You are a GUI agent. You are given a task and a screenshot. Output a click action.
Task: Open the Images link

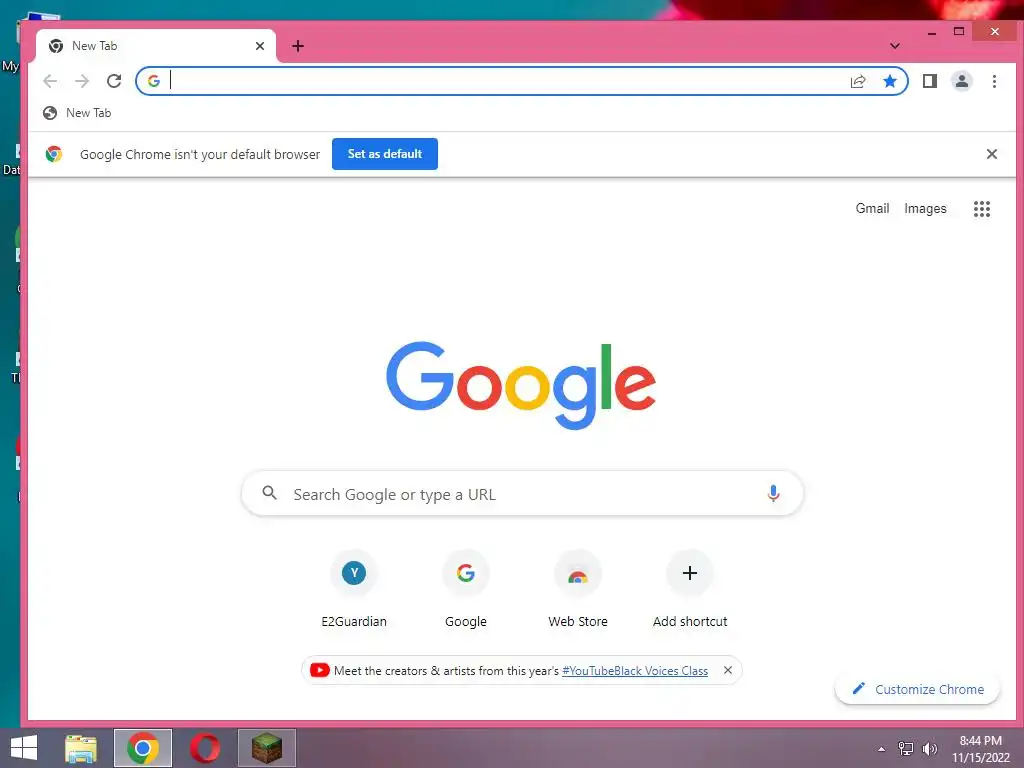[x=925, y=208]
